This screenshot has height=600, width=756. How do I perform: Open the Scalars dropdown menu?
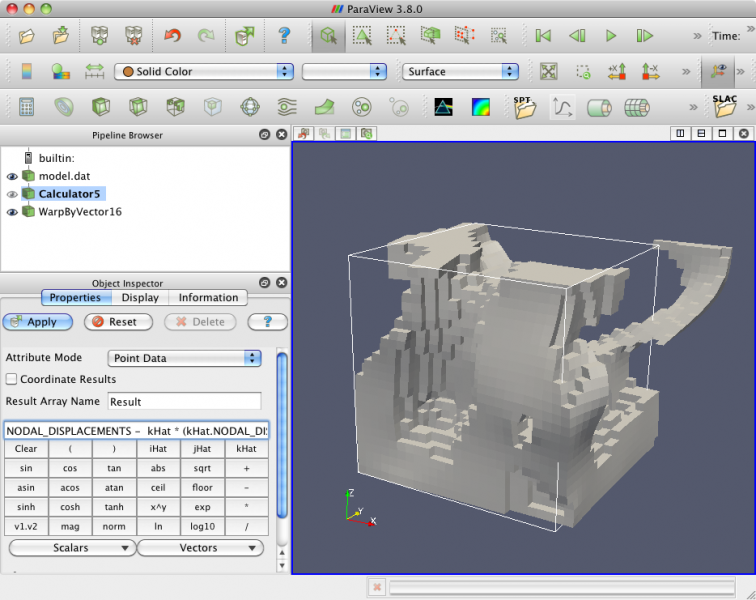[x=72, y=548]
